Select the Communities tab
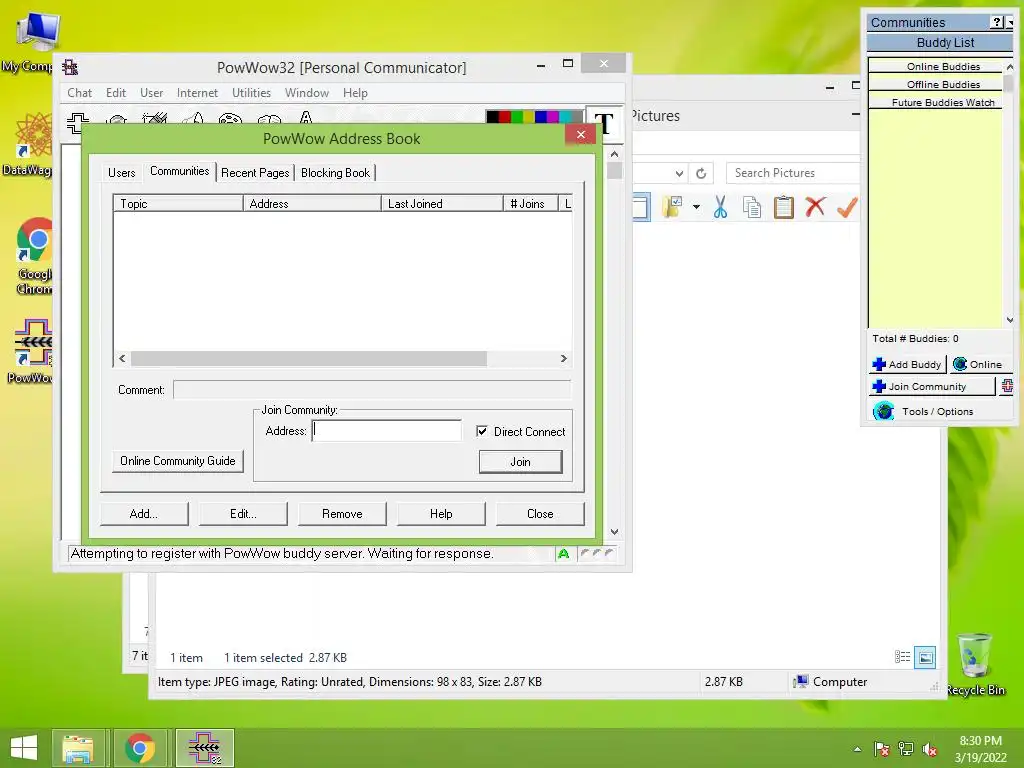The height and width of the screenshot is (768, 1024). point(180,171)
